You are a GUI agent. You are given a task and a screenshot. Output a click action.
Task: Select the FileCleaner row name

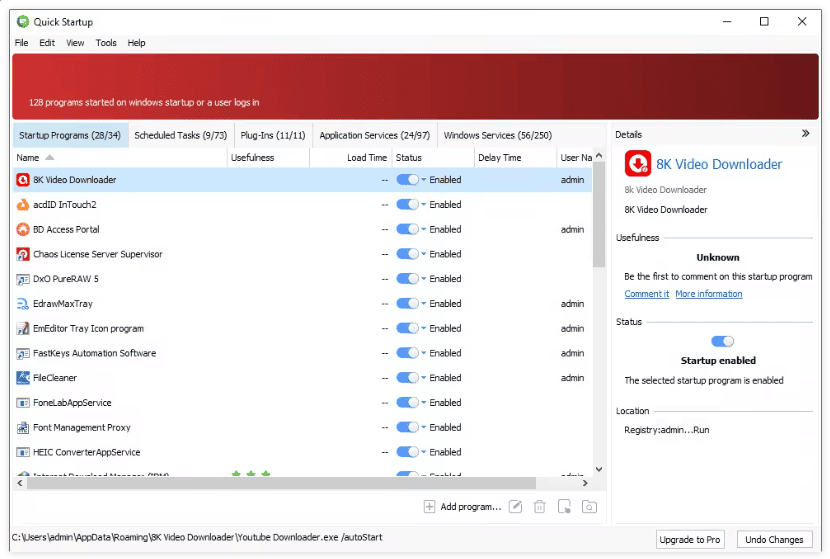(x=55, y=378)
